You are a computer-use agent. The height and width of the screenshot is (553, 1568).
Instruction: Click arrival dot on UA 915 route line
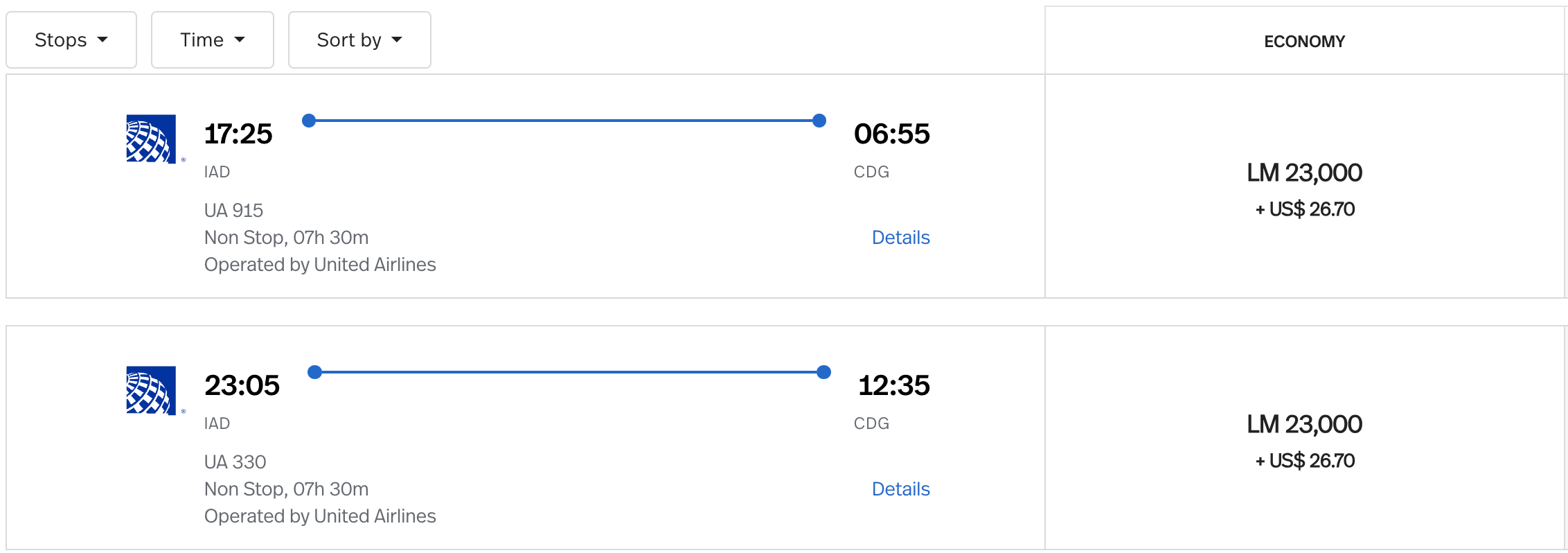(819, 121)
